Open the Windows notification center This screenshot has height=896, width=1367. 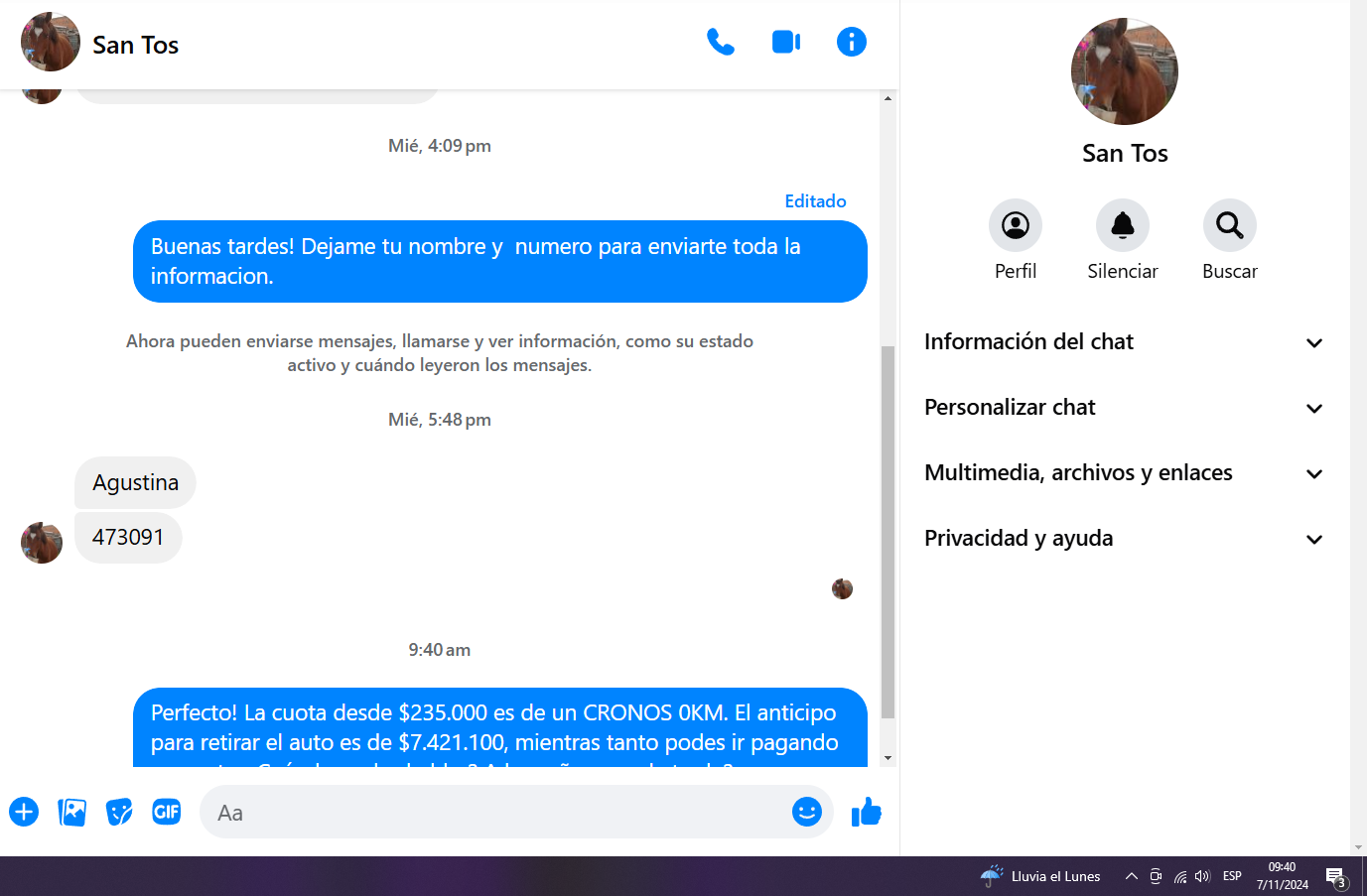(x=1336, y=877)
